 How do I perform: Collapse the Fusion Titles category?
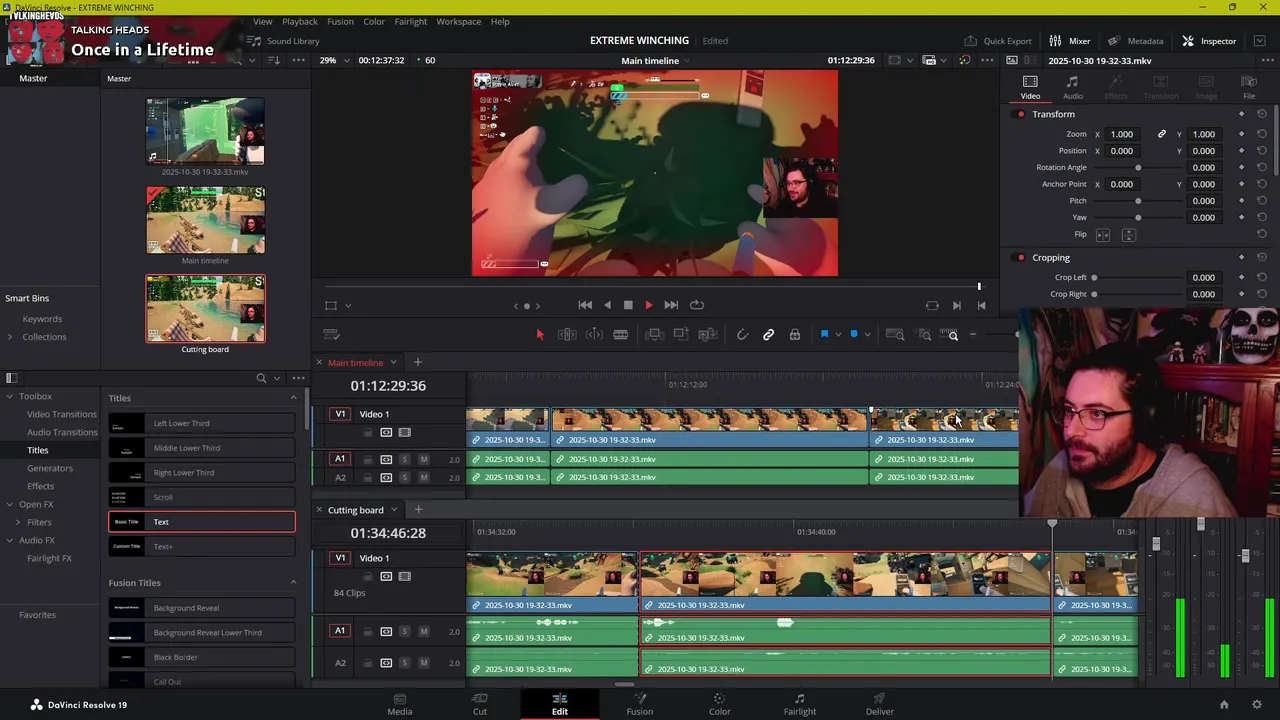coord(294,583)
